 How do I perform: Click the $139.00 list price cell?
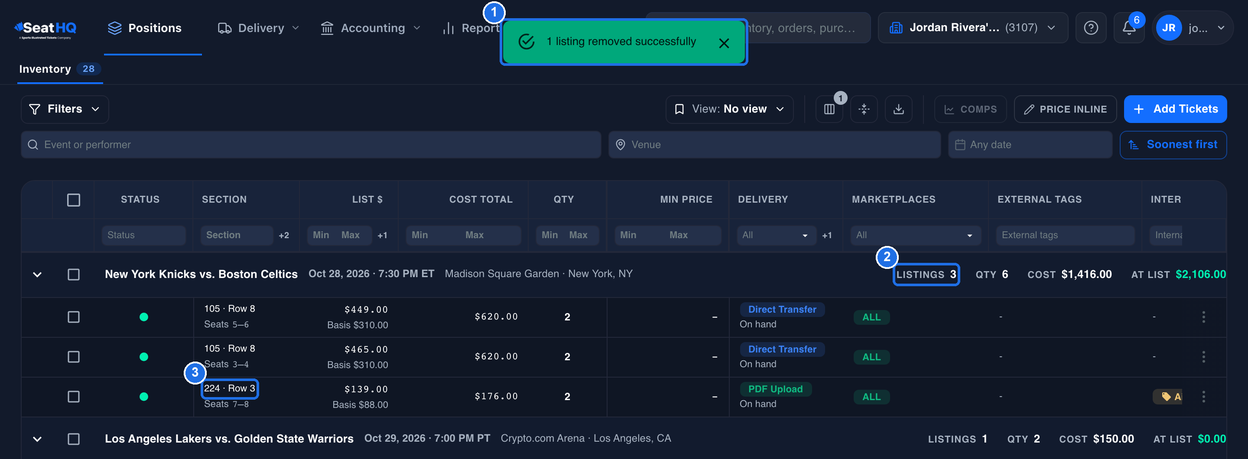click(366, 389)
